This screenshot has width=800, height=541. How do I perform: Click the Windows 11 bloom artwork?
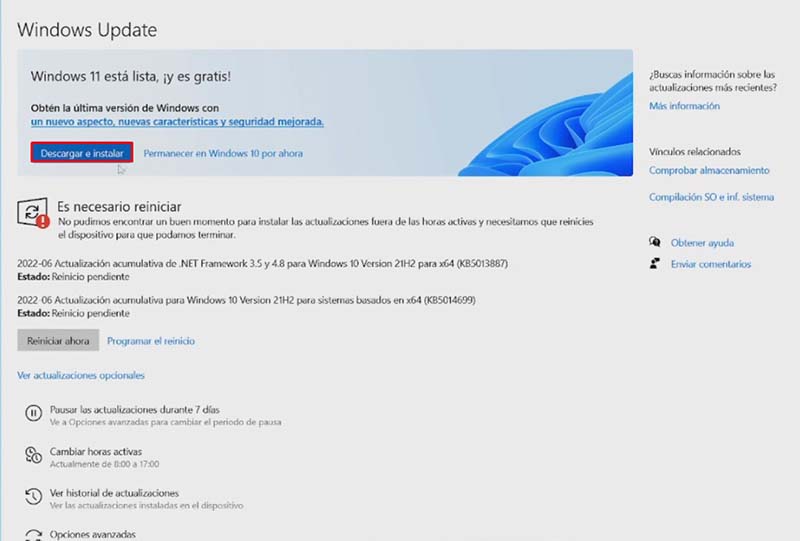click(x=546, y=125)
